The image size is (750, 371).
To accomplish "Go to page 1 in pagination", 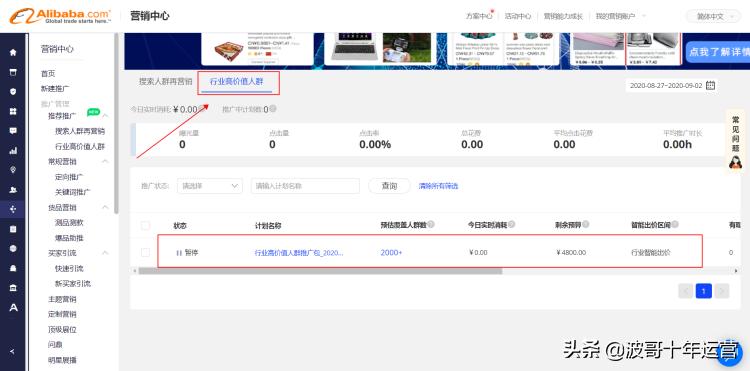I will (x=704, y=291).
